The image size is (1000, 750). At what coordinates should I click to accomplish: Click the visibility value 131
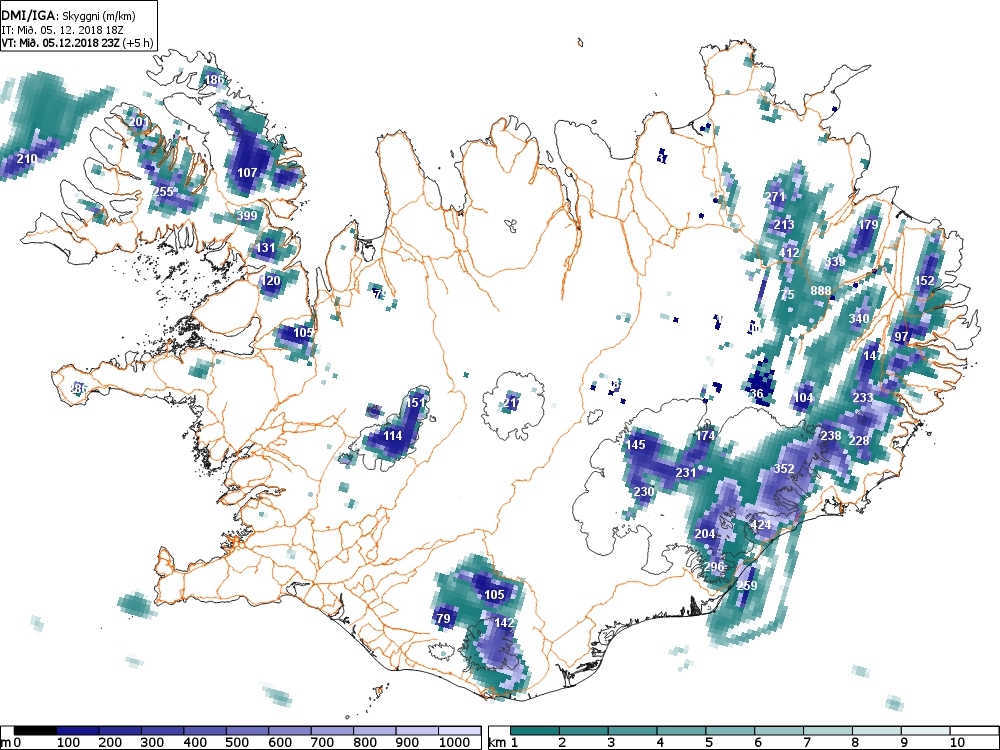pos(265,248)
